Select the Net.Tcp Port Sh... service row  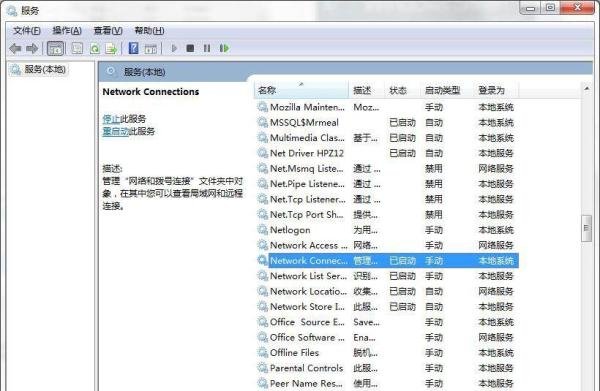point(386,215)
